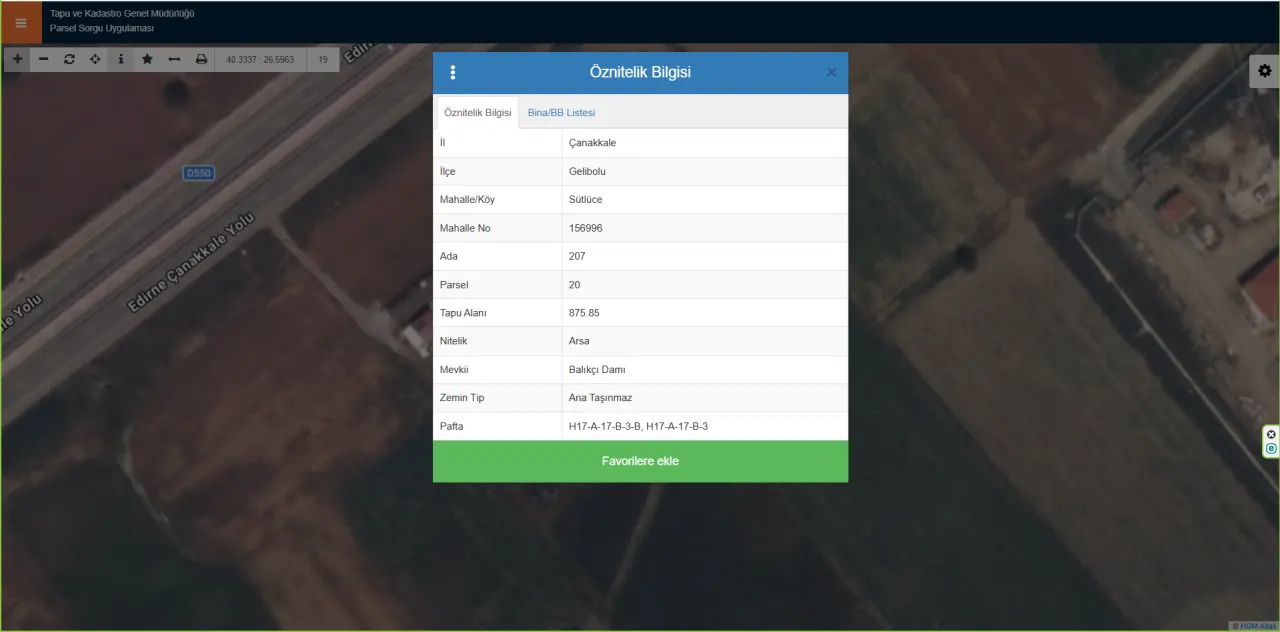
Task: Refresh the map view
Action: click(69, 59)
